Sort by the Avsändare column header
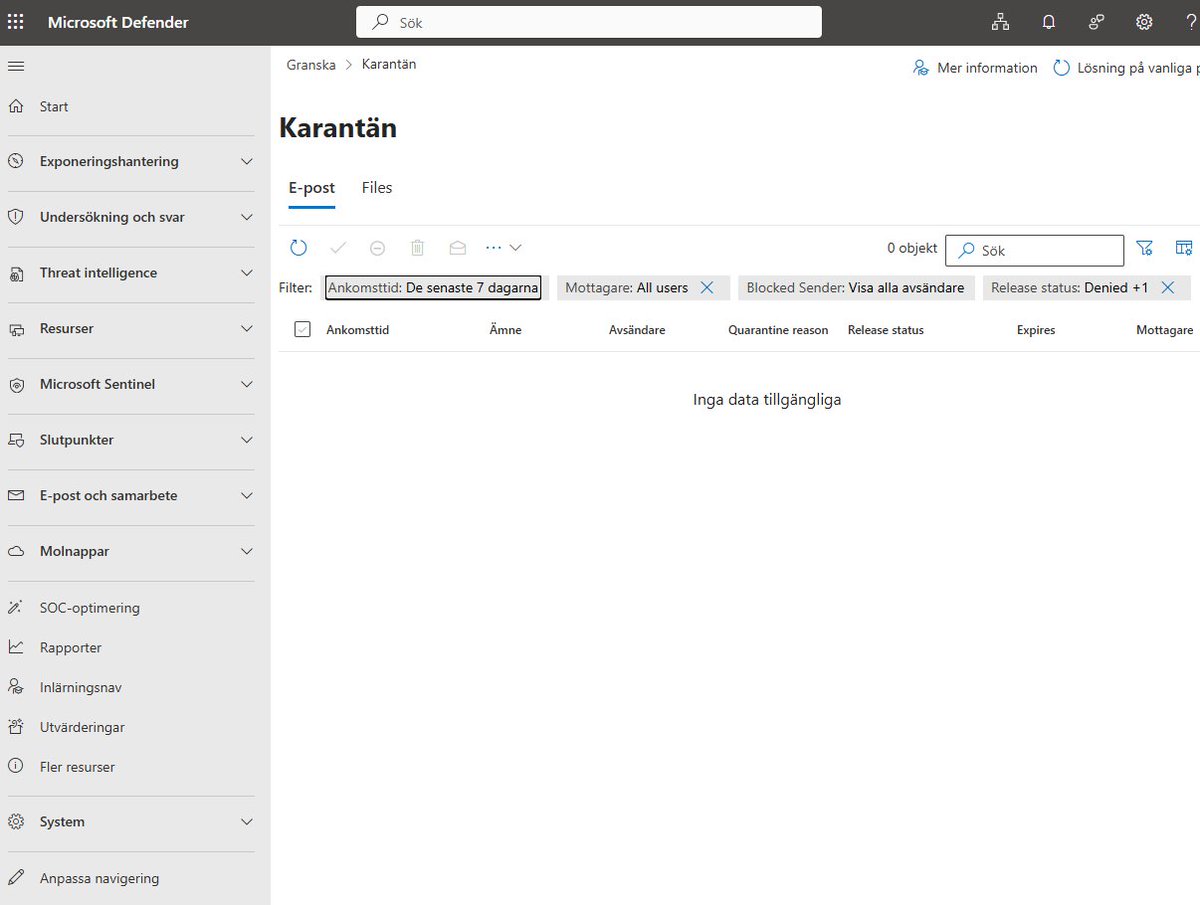Screen dimensions: 1200x905 [x=637, y=330]
